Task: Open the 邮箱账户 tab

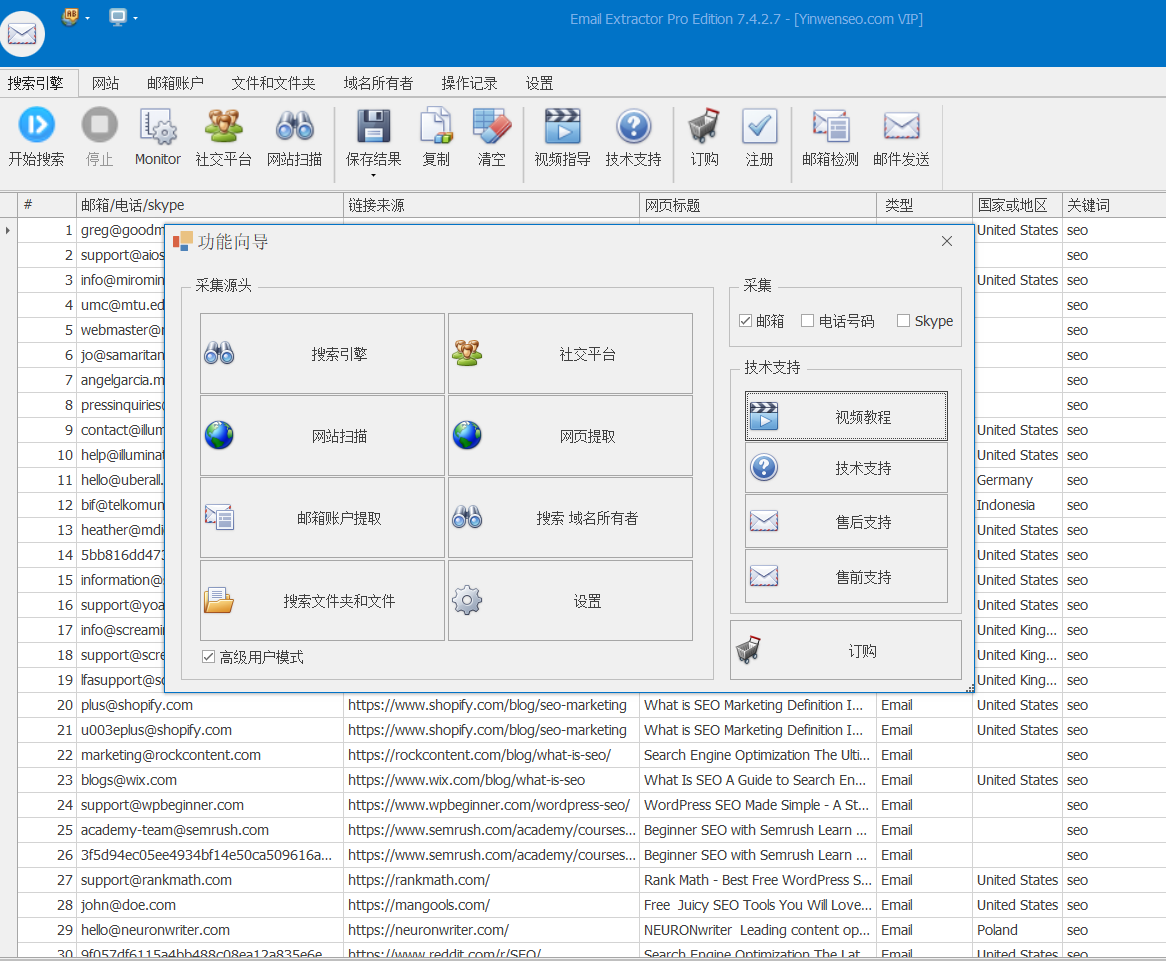Action: pyautogui.click(x=175, y=83)
